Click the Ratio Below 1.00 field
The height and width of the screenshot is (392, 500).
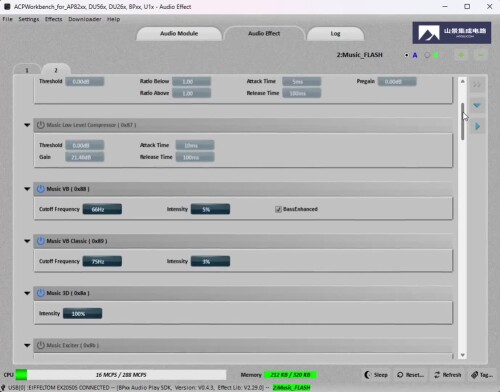point(192,81)
